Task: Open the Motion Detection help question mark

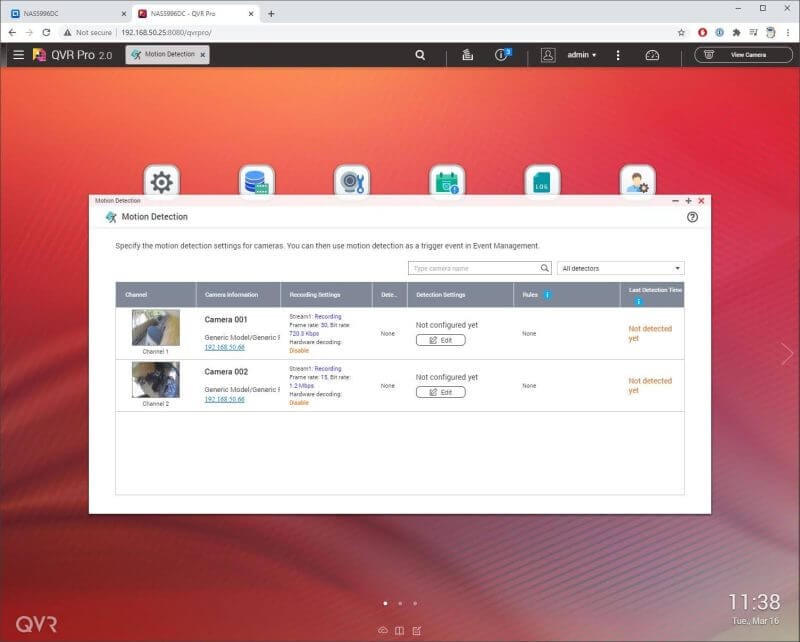Action: tap(692, 217)
